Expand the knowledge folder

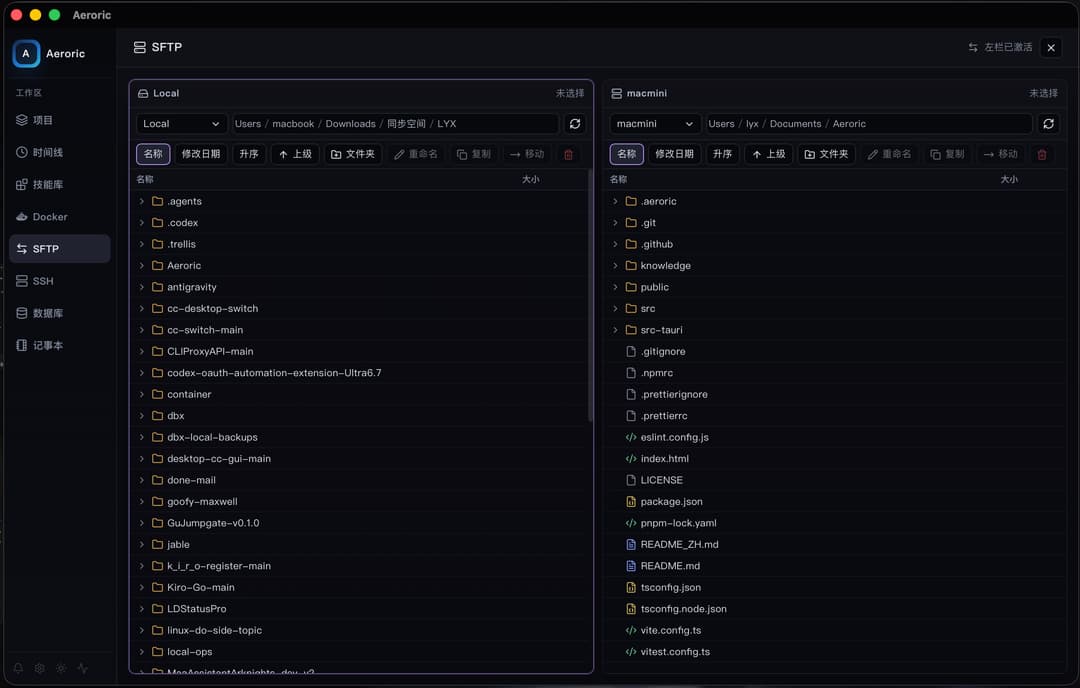click(615, 266)
